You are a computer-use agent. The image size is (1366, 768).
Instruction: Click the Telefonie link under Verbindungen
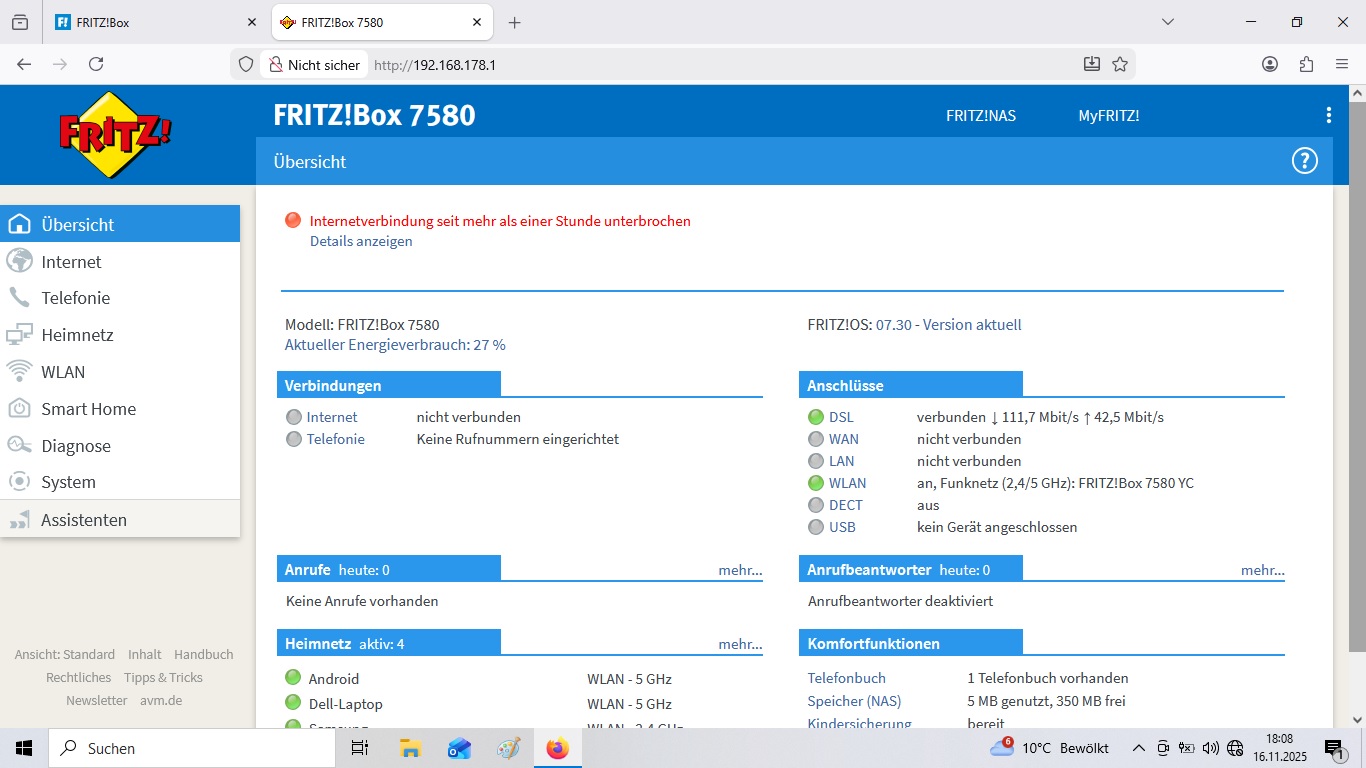336,439
